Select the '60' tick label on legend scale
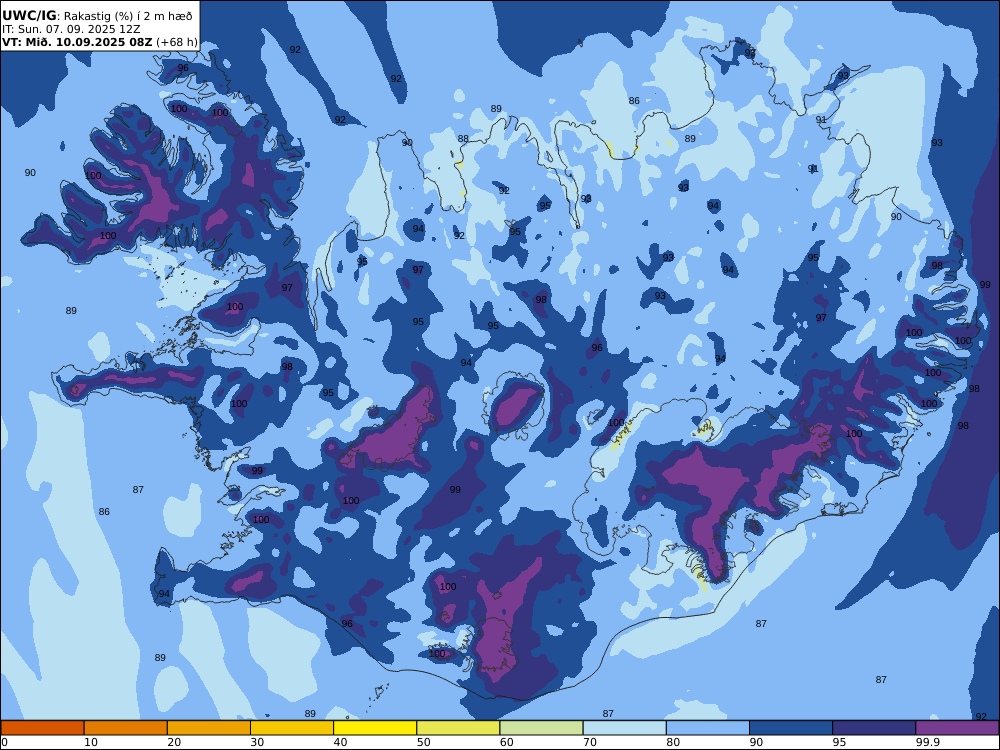This screenshot has height=750, width=1000. [x=506, y=742]
